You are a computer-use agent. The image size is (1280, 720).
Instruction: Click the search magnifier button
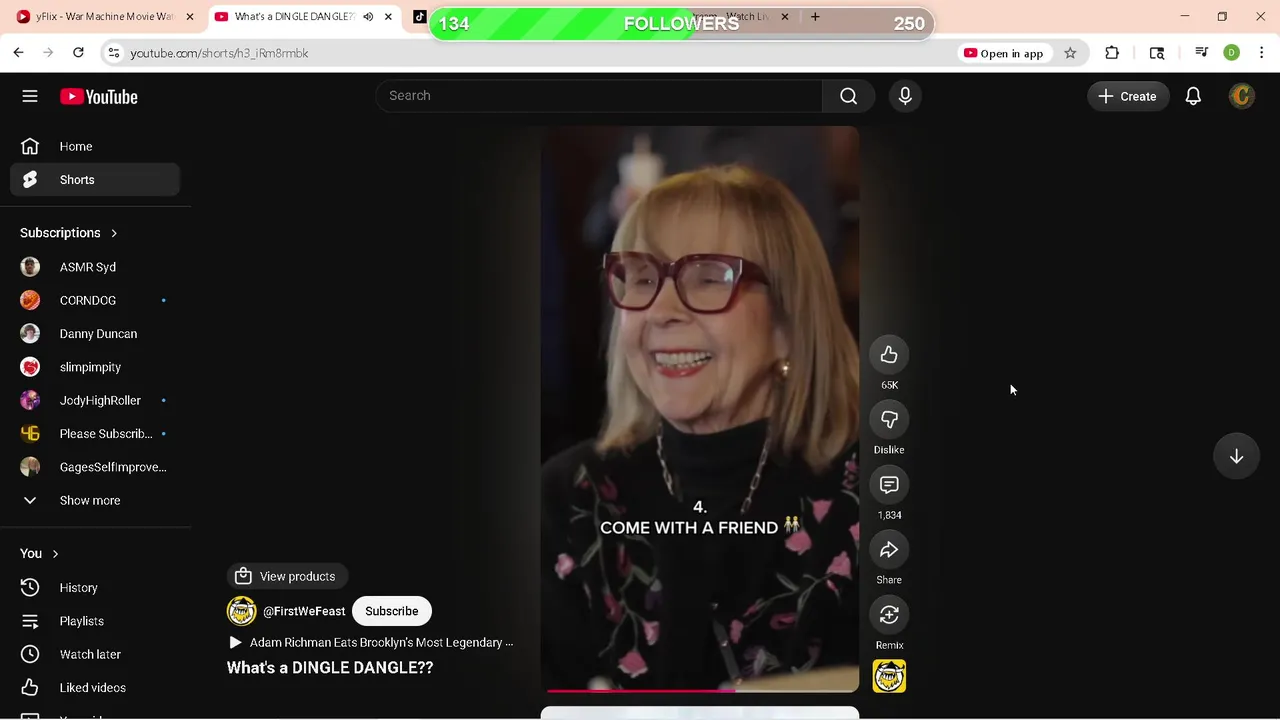(x=848, y=96)
